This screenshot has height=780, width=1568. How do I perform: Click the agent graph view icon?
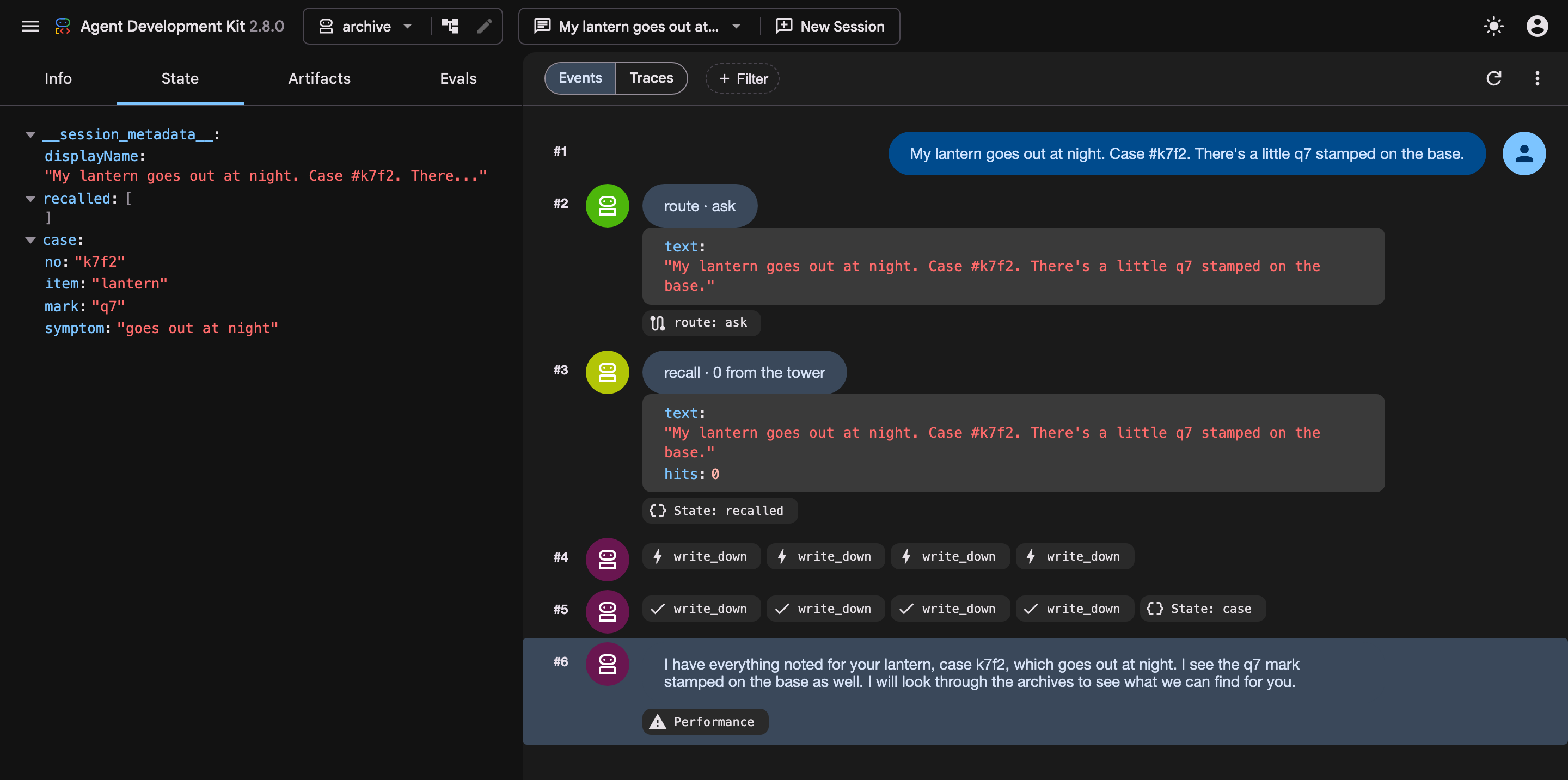coord(450,26)
